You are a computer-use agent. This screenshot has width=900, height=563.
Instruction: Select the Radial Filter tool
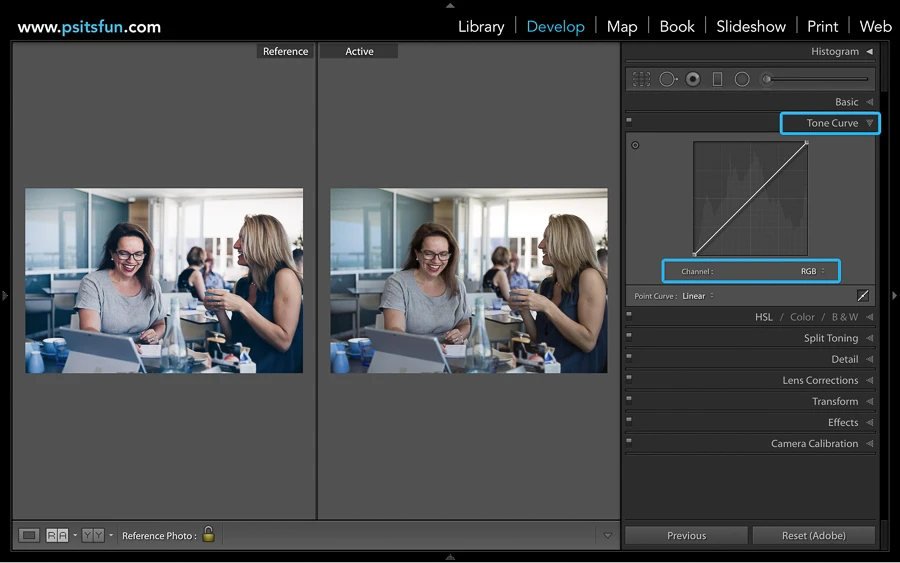coord(742,79)
